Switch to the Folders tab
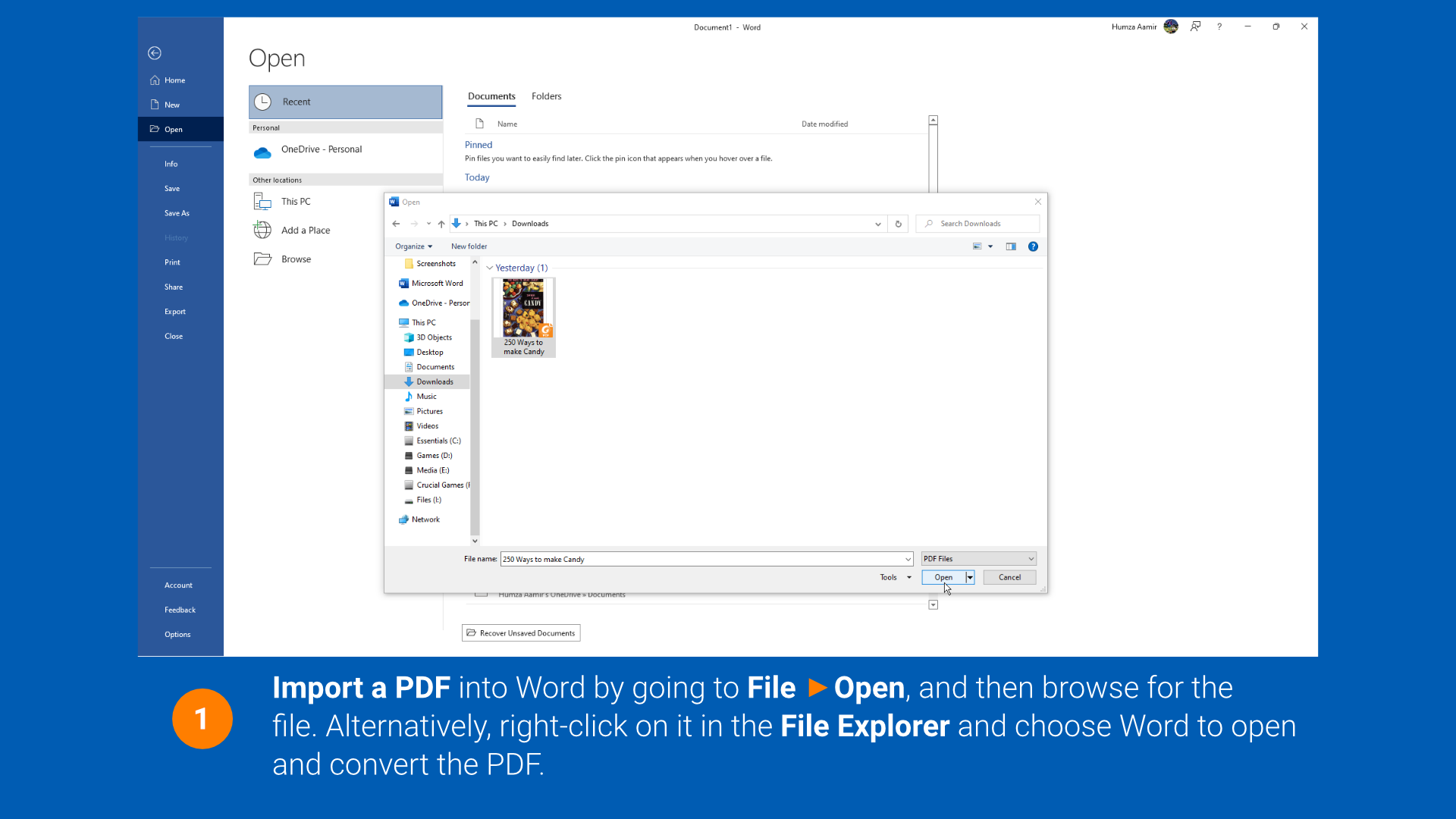This screenshot has height=819, width=1456. (546, 96)
